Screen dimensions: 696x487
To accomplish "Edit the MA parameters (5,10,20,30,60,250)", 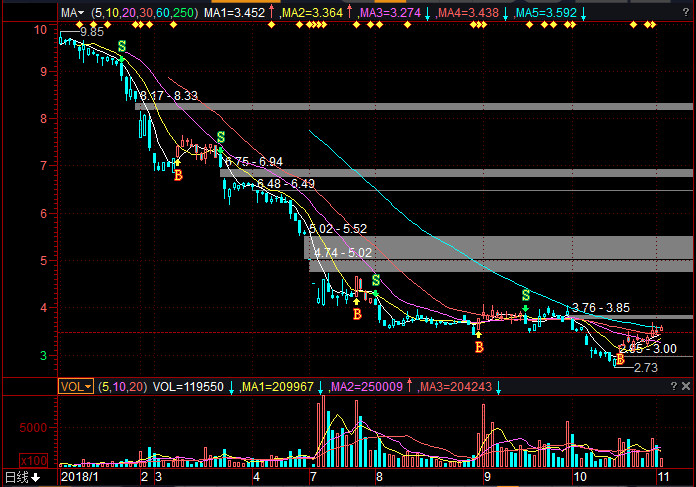I will [145, 13].
